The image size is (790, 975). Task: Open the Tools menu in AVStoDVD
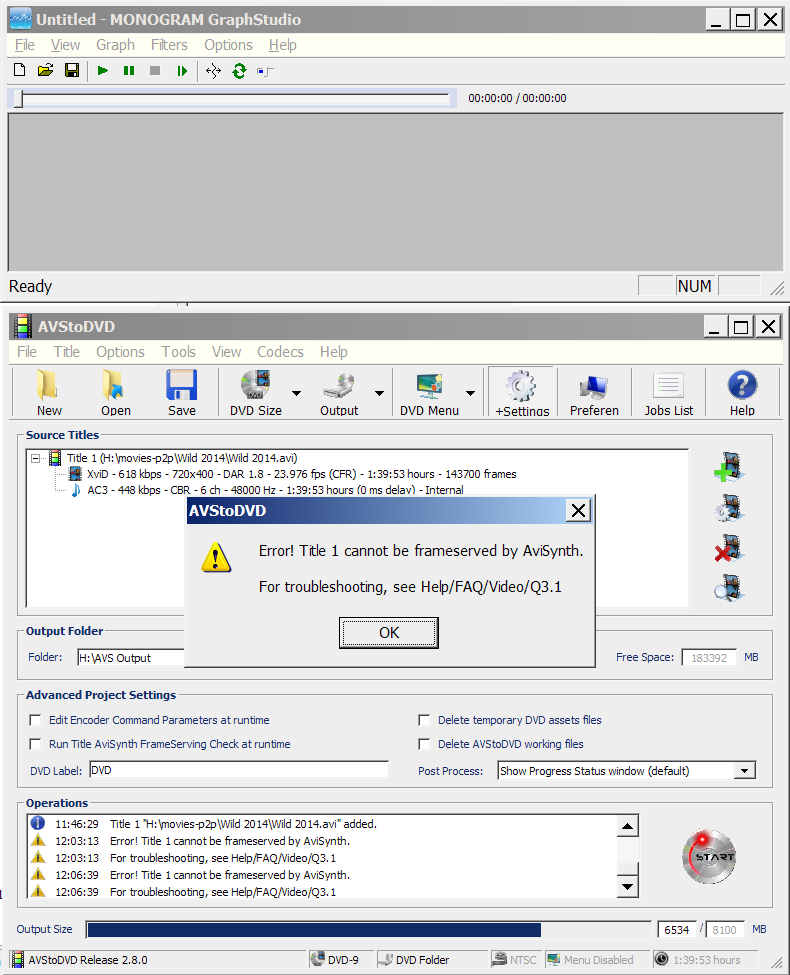tap(179, 352)
